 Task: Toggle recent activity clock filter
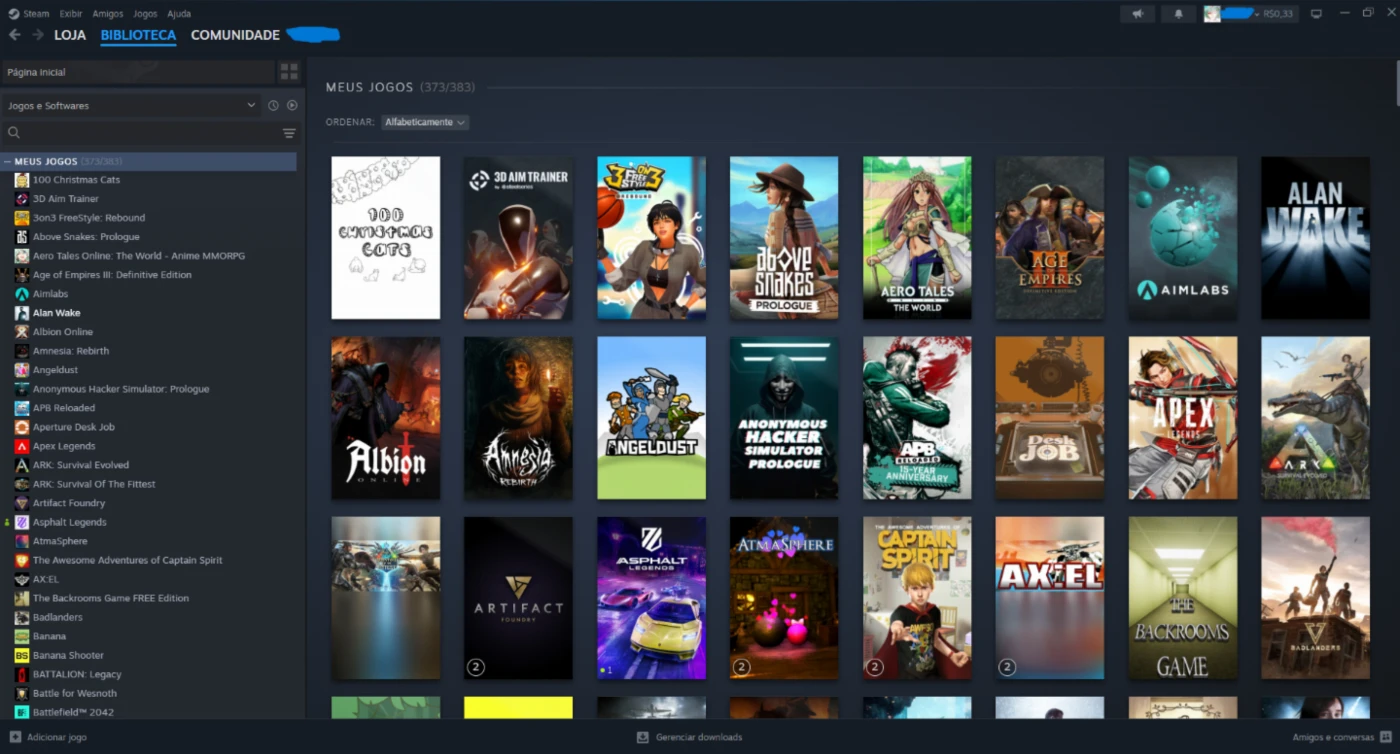273,105
